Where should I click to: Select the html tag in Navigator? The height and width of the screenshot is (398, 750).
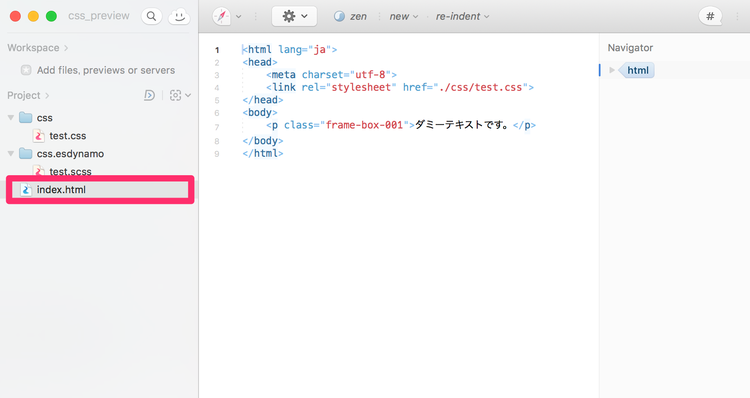[638, 70]
